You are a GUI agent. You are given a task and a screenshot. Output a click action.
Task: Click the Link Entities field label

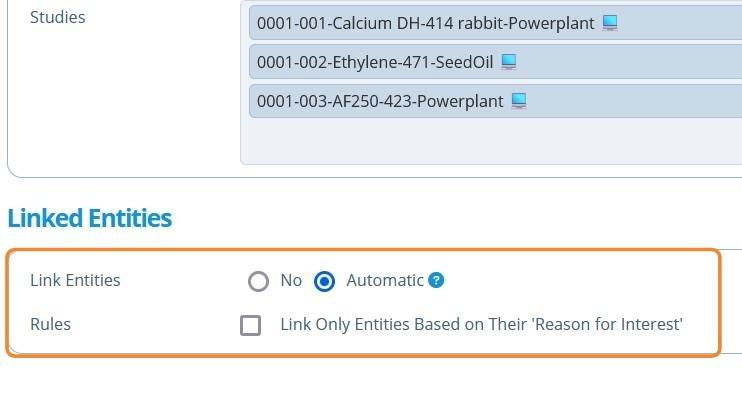75,280
